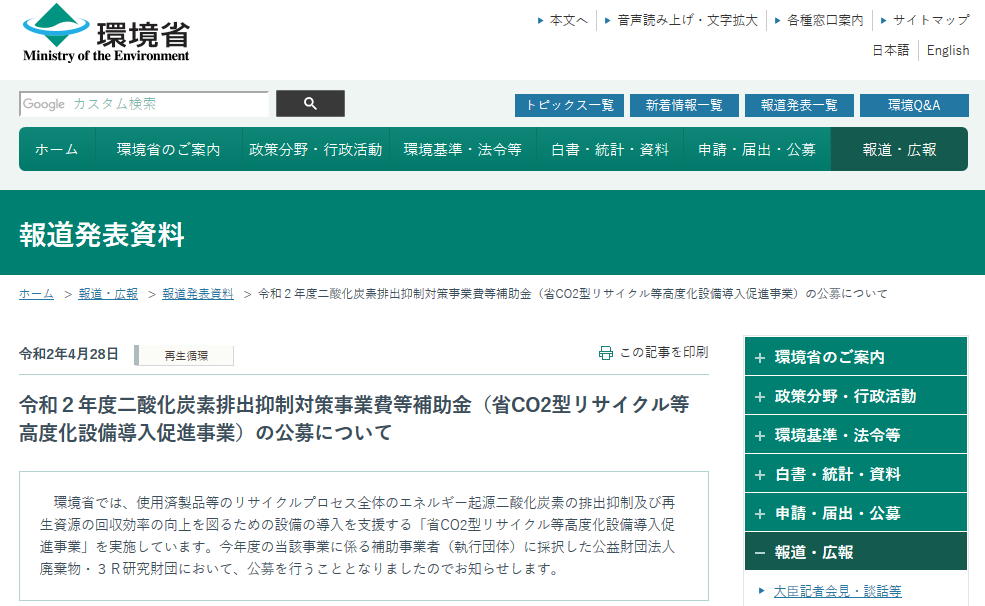Click the magnifying glass search button
The image size is (985, 606).
[x=310, y=104]
